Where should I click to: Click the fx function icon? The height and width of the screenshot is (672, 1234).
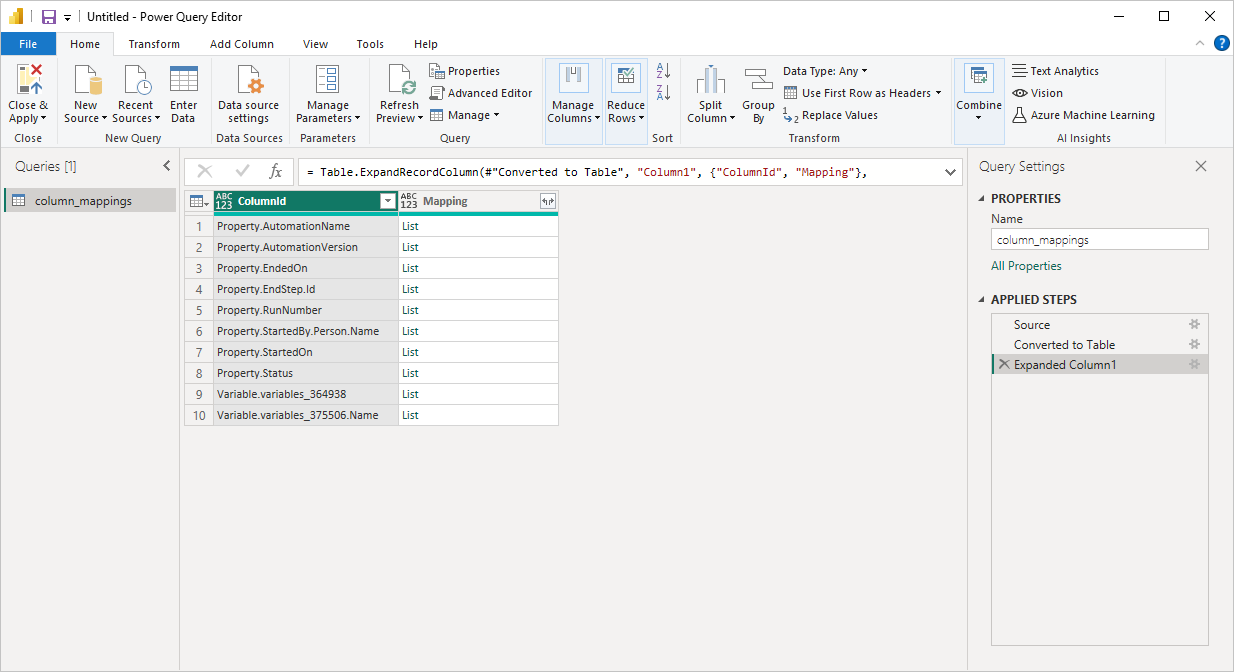(276, 172)
